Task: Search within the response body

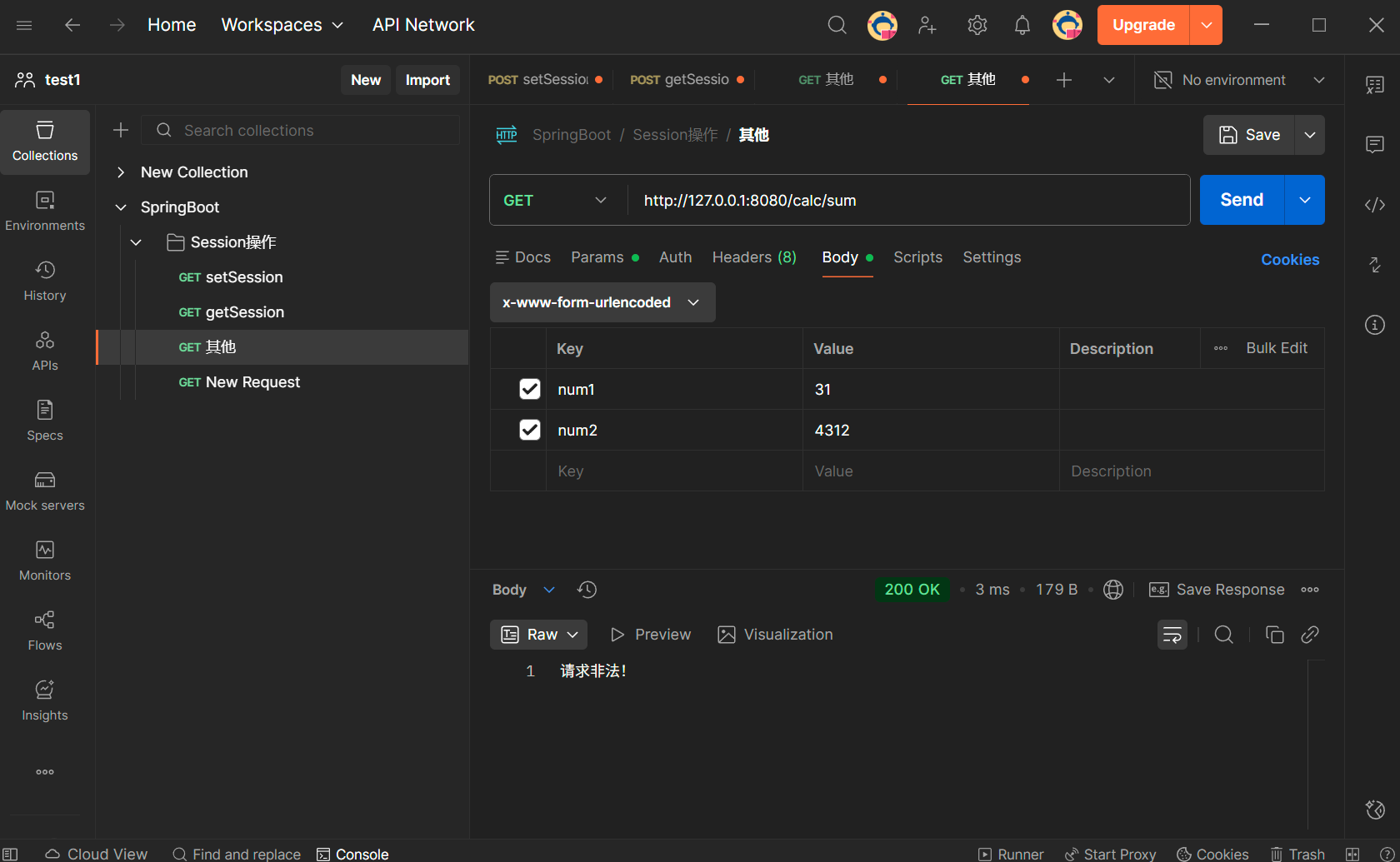Action: [1224, 635]
